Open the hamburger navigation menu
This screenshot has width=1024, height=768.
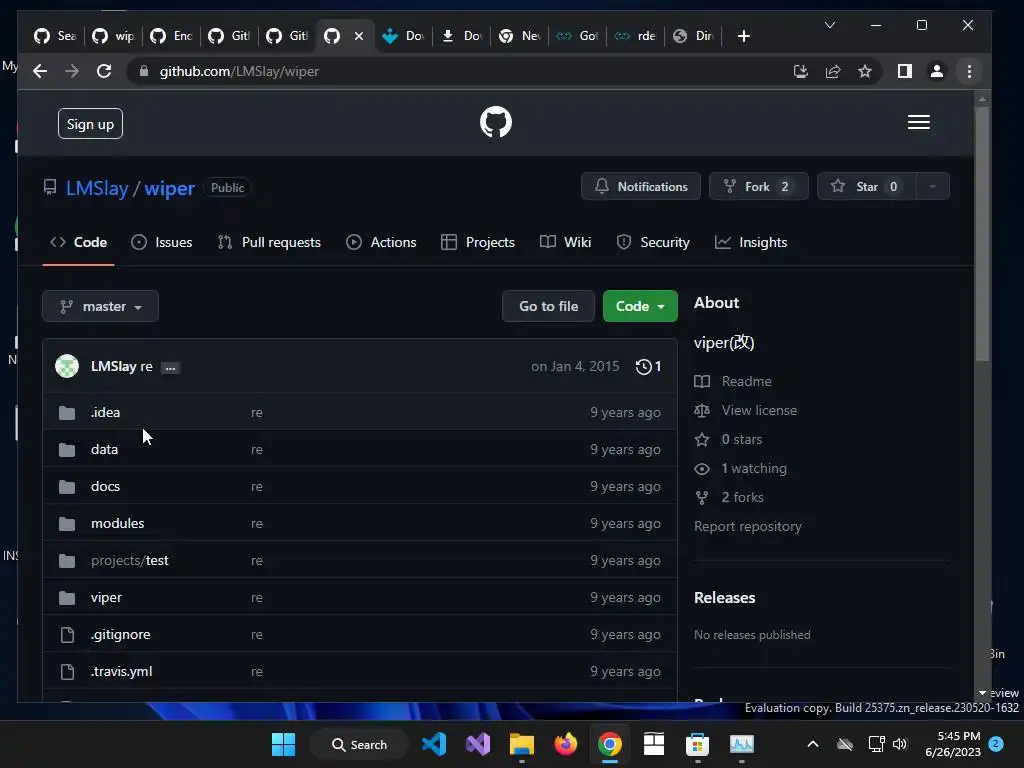coord(918,122)
